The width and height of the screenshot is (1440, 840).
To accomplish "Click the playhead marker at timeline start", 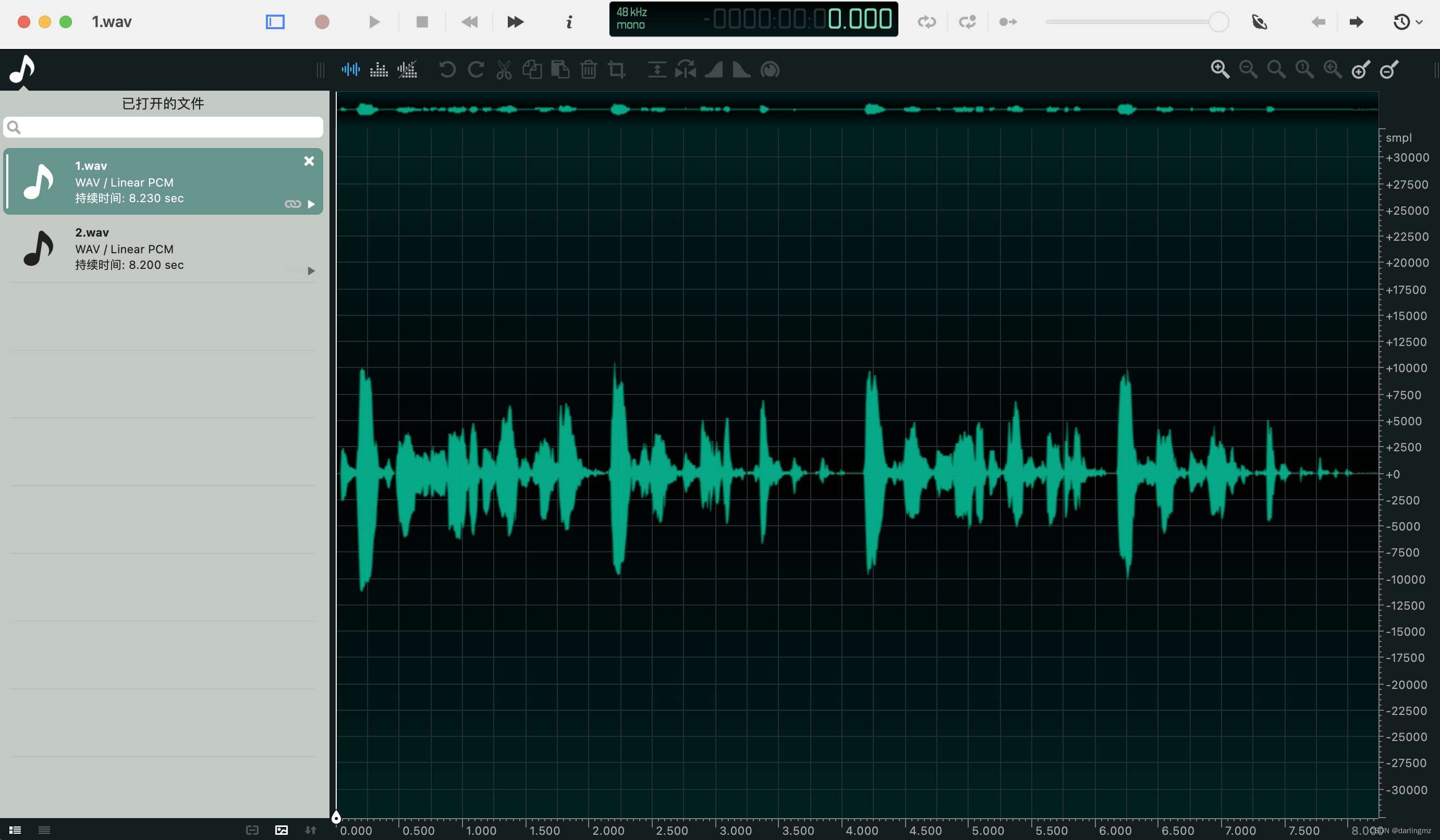I will pyautogui.click(x=337, y=817).
